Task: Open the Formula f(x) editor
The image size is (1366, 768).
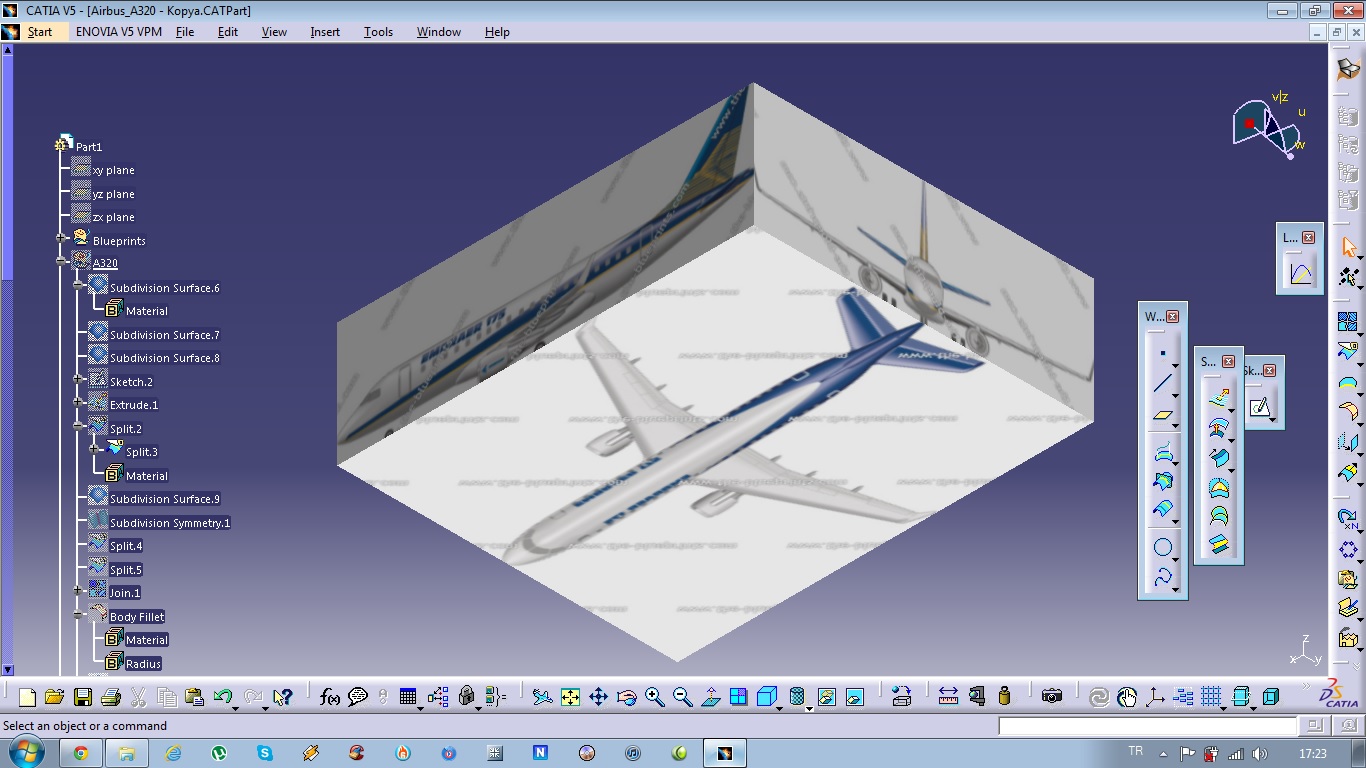Action: (x=330, y=697)
